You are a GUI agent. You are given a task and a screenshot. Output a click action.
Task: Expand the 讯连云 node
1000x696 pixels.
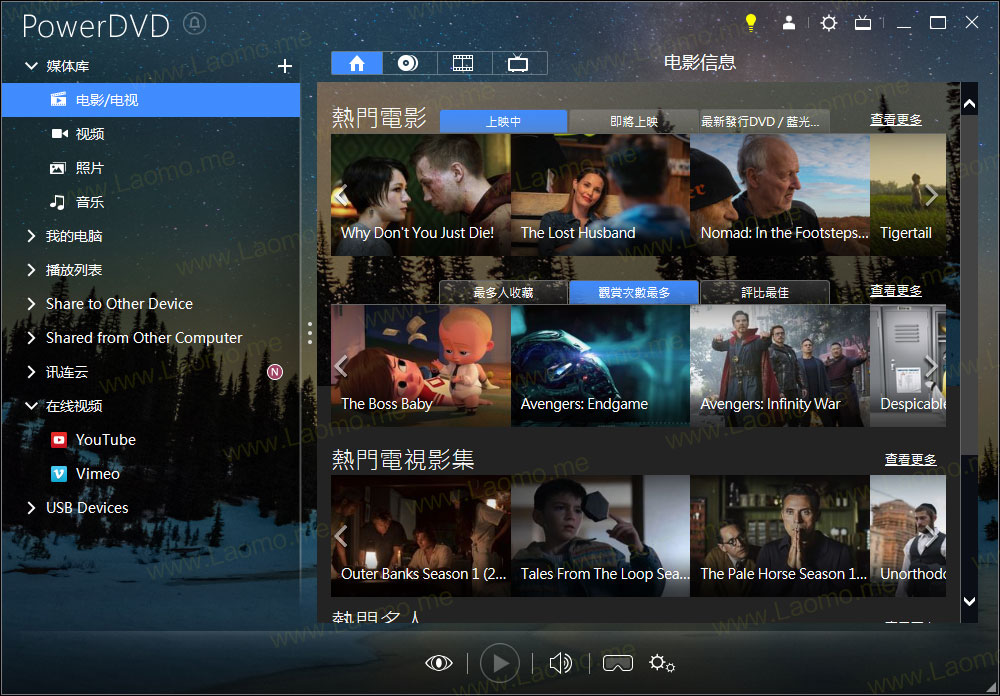click(31, 372)
